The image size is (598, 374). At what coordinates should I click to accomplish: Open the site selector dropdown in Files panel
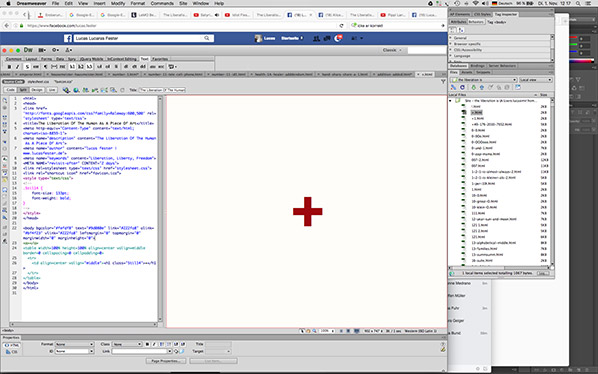[484, 80]
